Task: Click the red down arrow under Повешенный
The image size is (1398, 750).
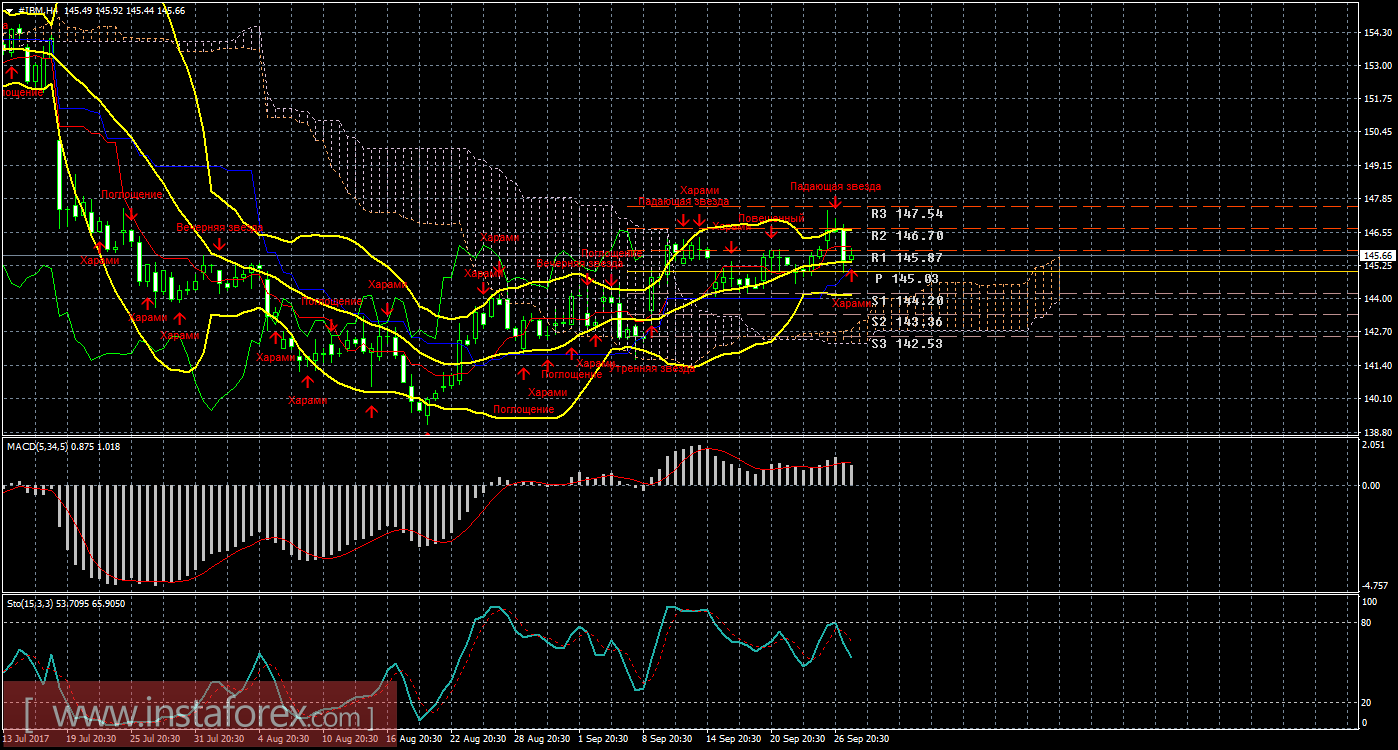Action: click(771, 233)
